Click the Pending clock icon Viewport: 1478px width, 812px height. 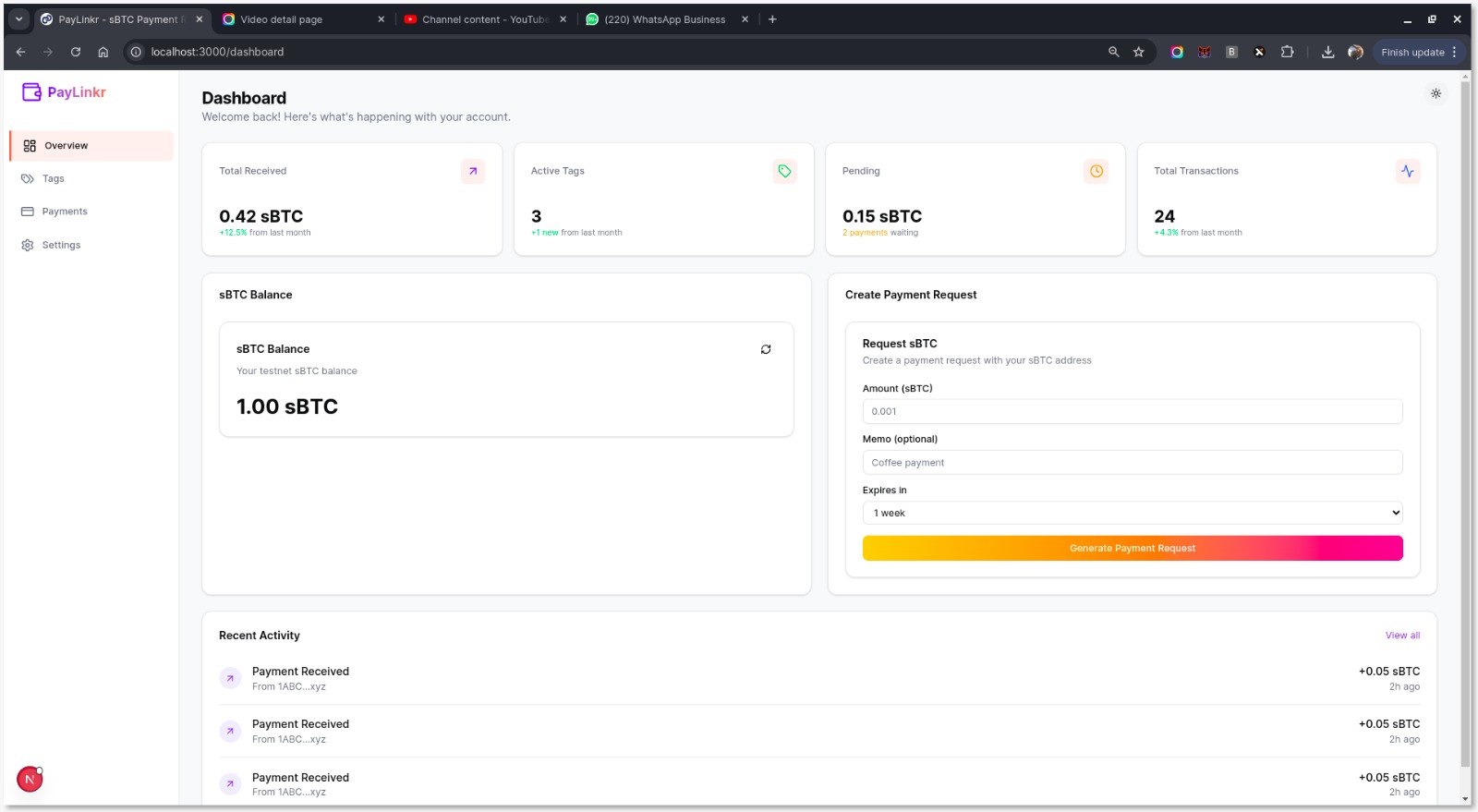pyautogui.click(x=1096, y=171)
